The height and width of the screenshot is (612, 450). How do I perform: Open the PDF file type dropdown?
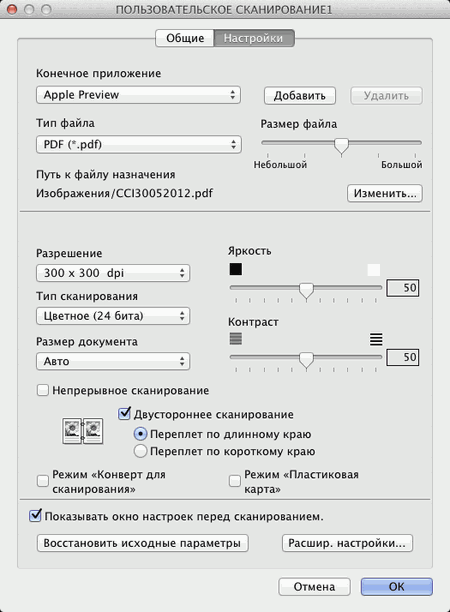(139, 144)
